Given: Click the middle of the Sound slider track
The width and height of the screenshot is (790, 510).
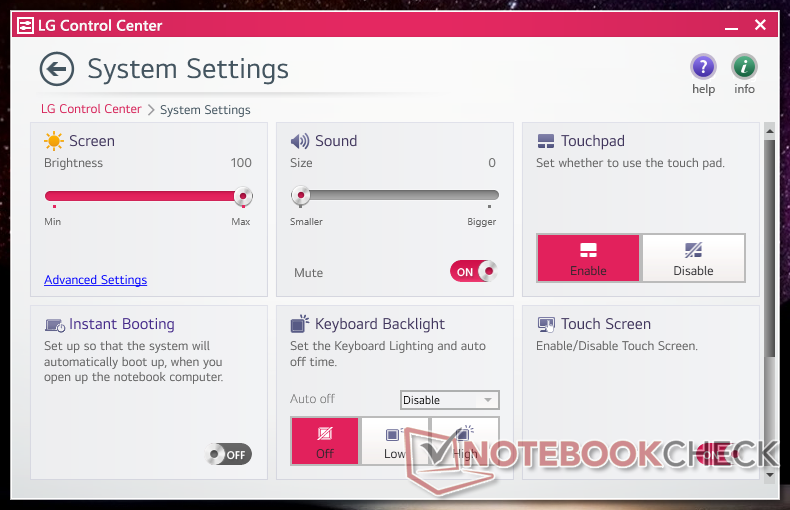Looking at the screenshot, I should 395,196.
